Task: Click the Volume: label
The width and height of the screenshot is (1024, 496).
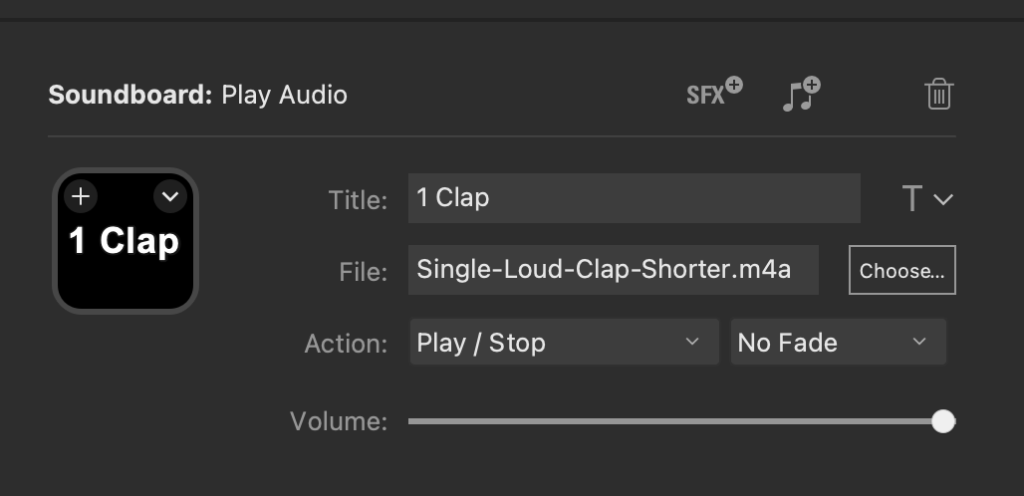Action: (338, 422)
